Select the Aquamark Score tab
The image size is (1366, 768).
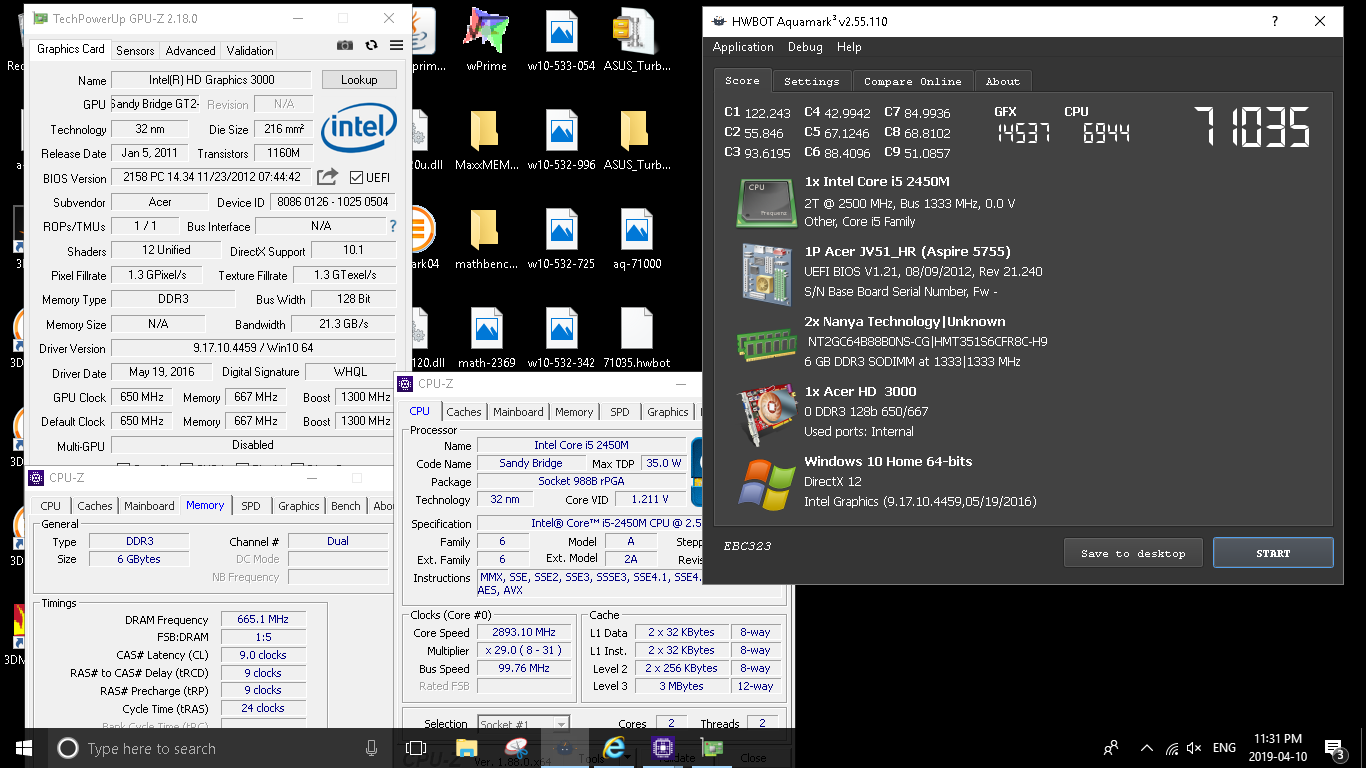coord(742,81)
